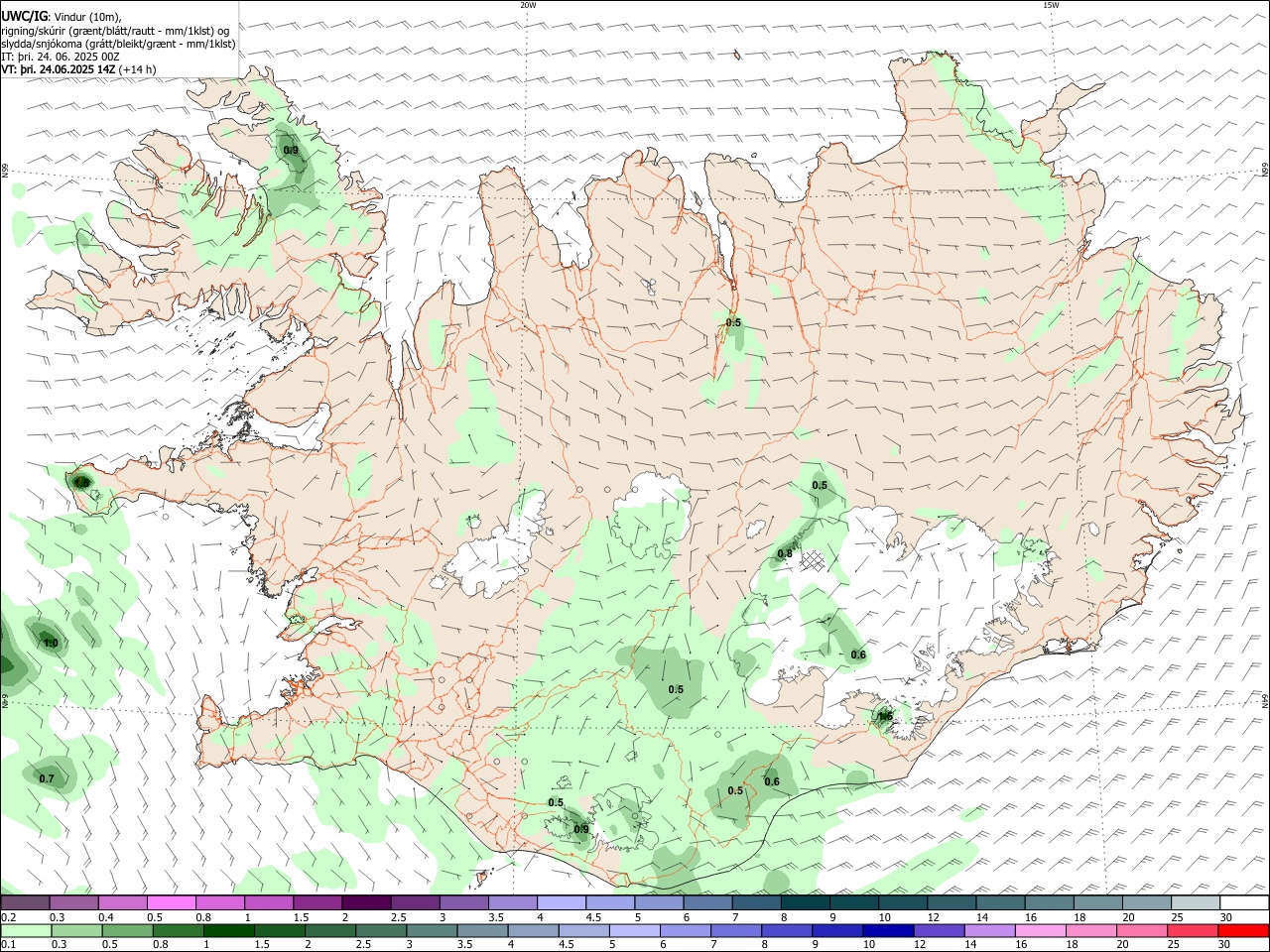Click the snow legend swatch for 14–16
Image resolution: width=1270 pixels, height=952 pixels.
coord(1000,903)
